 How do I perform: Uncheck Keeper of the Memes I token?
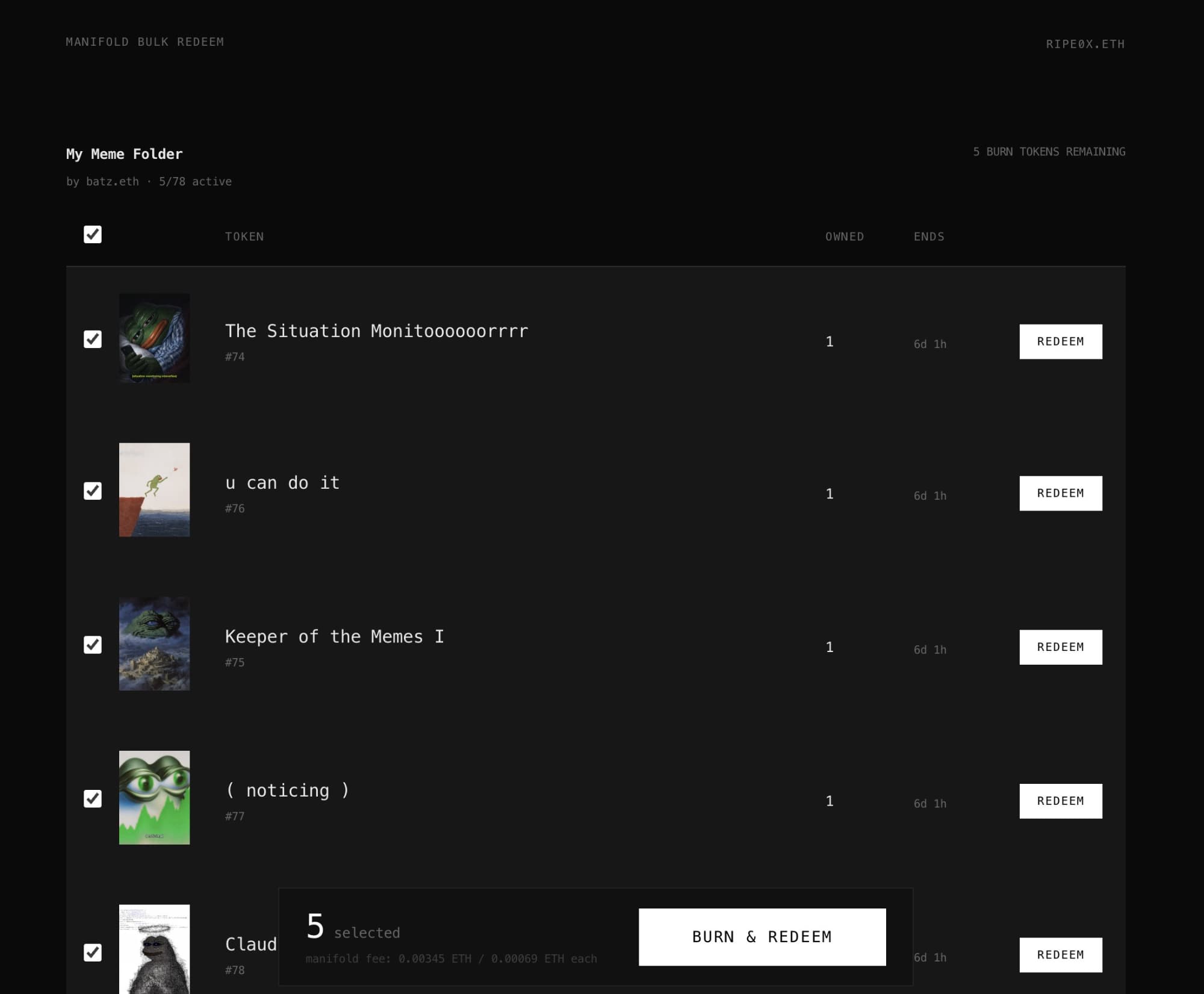pyautogui.click(x=93, y=645)
